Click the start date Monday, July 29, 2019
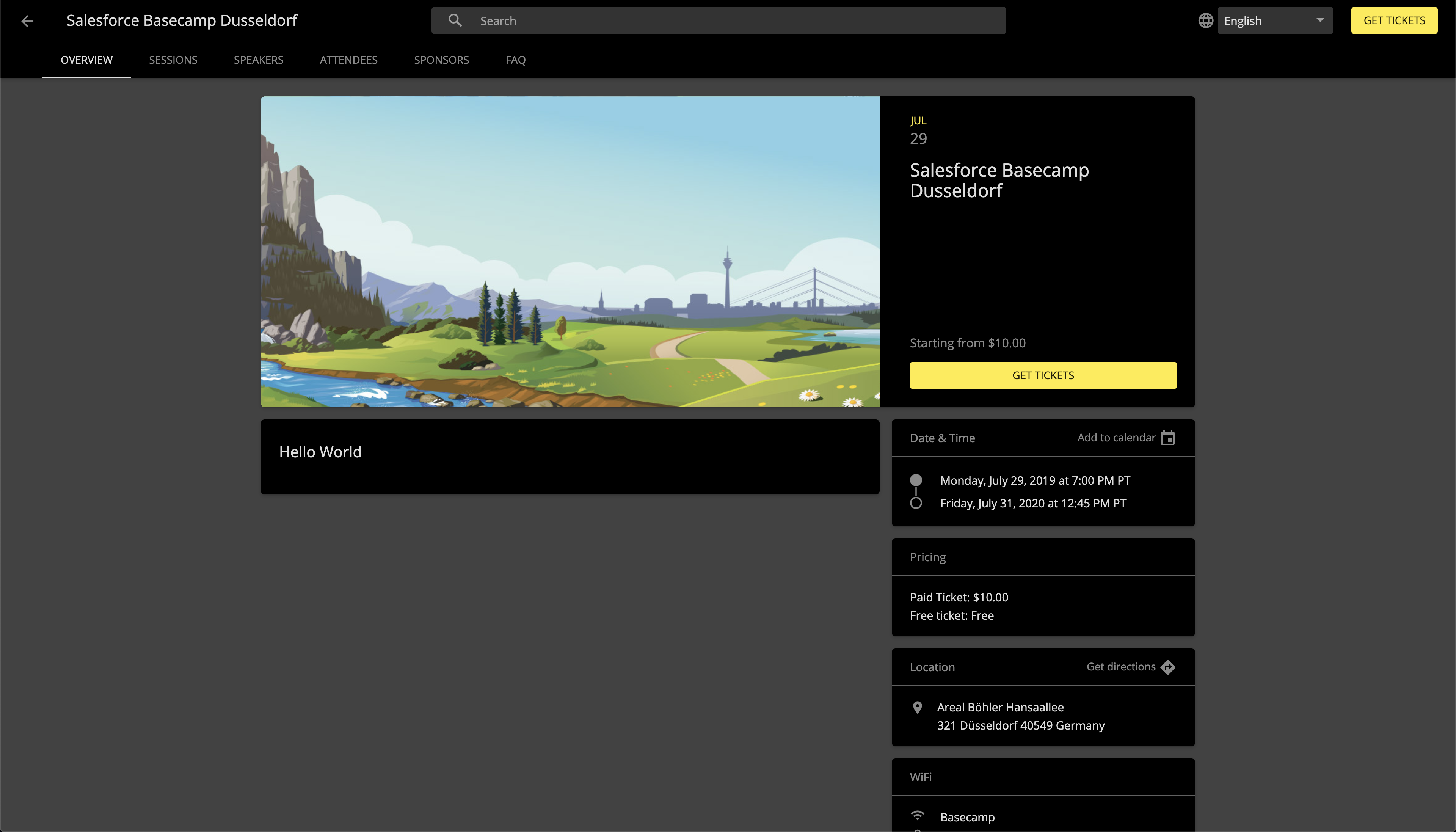Viewport: 1456px width, 832px height. pyautogui.click(x=1034, y=480)
